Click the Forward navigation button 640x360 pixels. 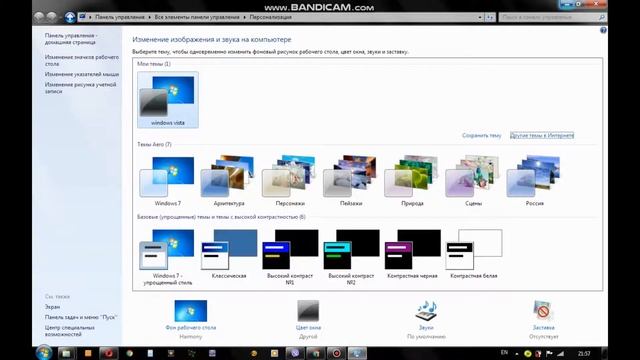[x=52, y=17]
